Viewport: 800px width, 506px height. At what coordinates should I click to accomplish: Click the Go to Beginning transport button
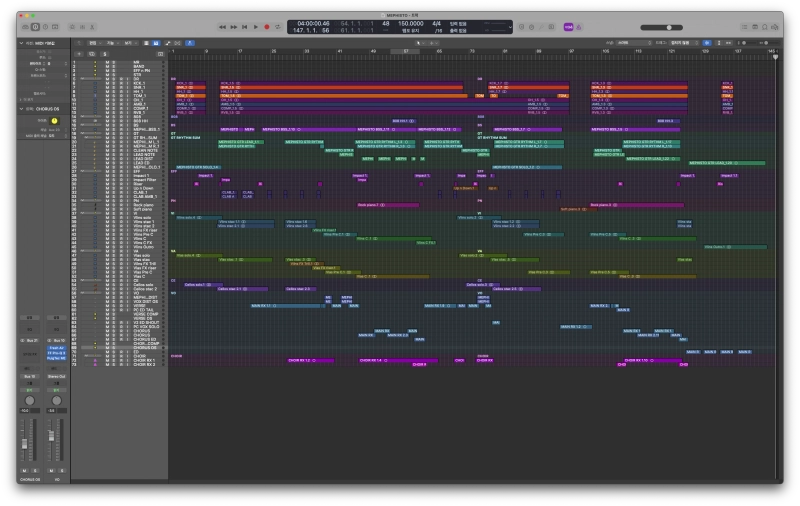coord(245,26)
